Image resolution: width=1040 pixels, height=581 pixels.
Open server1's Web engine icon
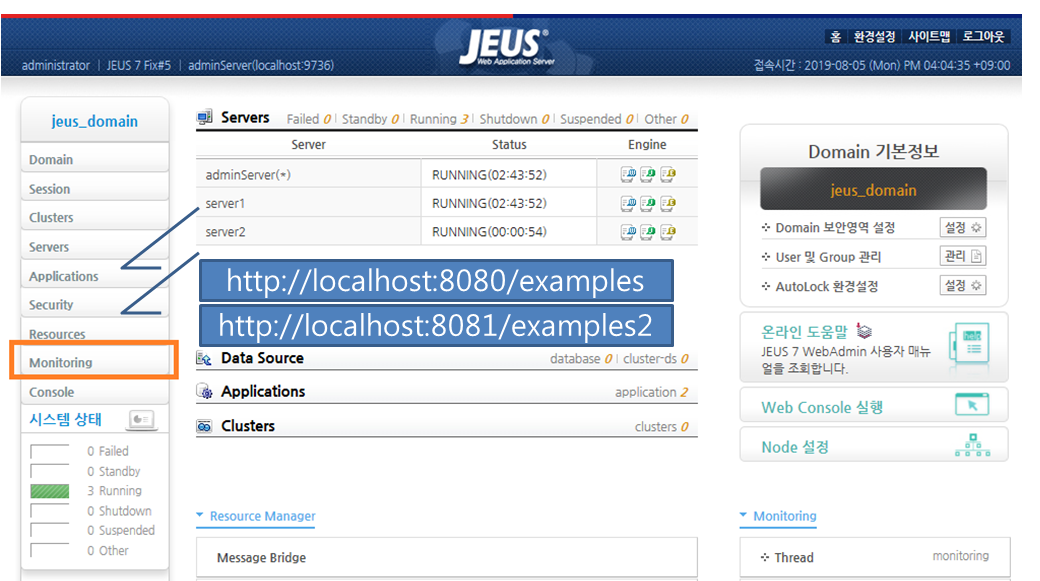point(628,203)
